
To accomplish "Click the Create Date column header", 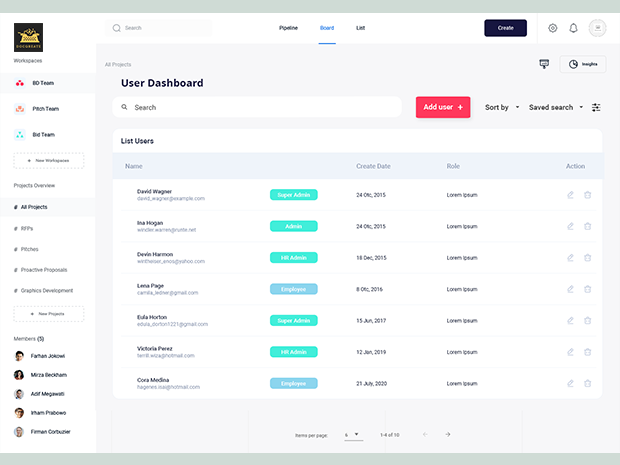I will pos(373,166).
